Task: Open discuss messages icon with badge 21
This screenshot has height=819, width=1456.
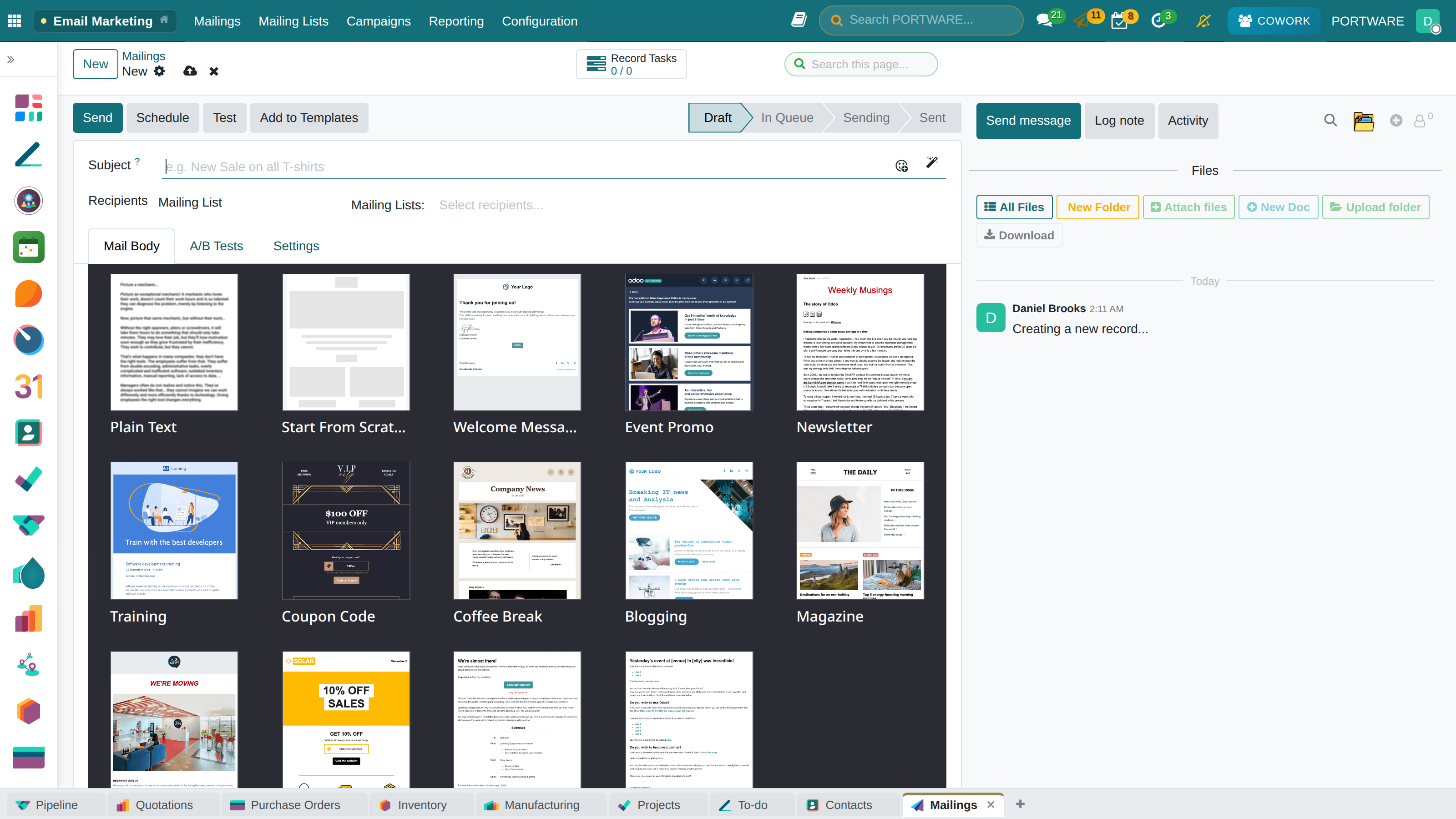Action: pyautogui.click(x=1045, y=21)
